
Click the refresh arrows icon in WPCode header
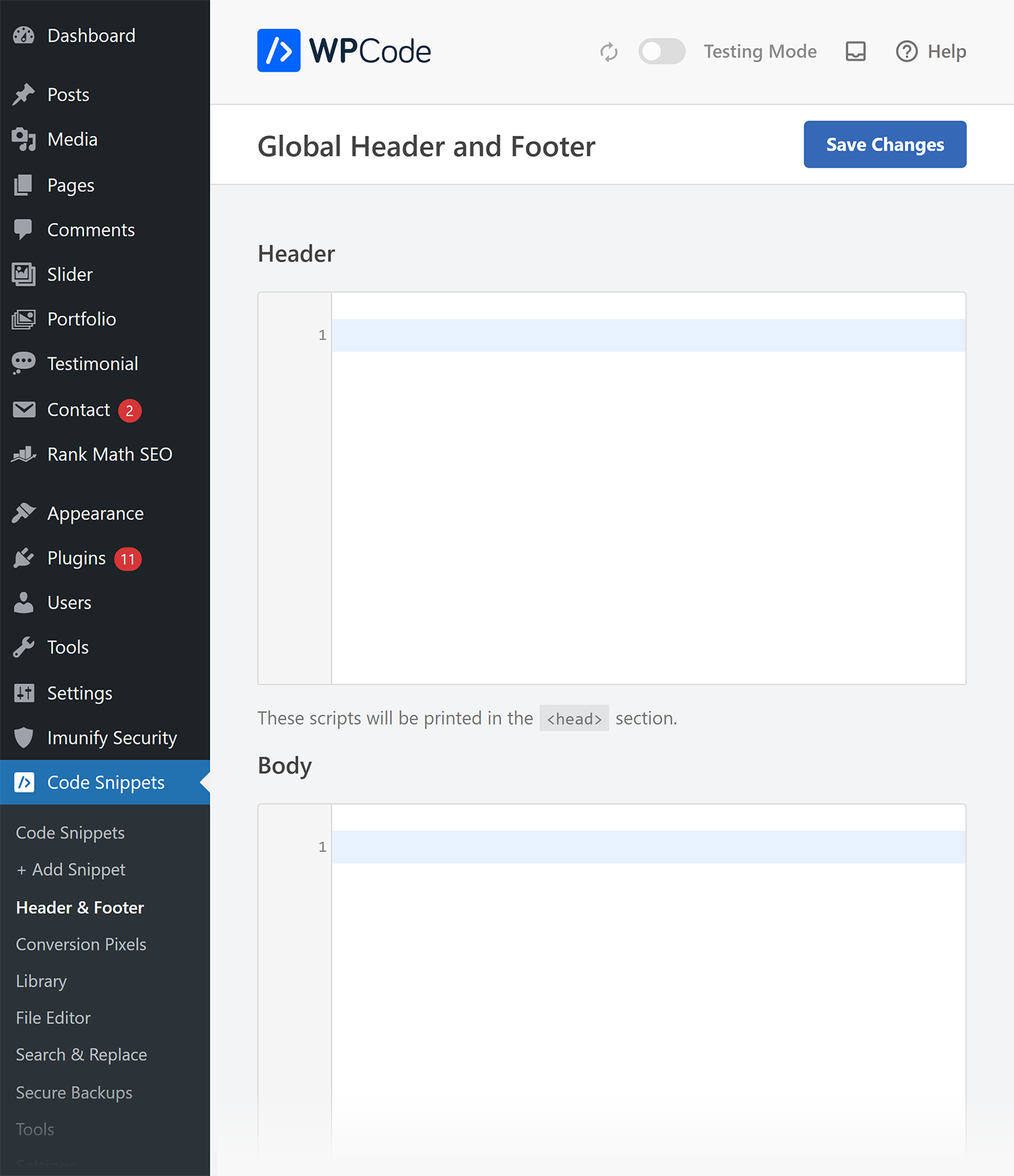(x=609, y=52)
